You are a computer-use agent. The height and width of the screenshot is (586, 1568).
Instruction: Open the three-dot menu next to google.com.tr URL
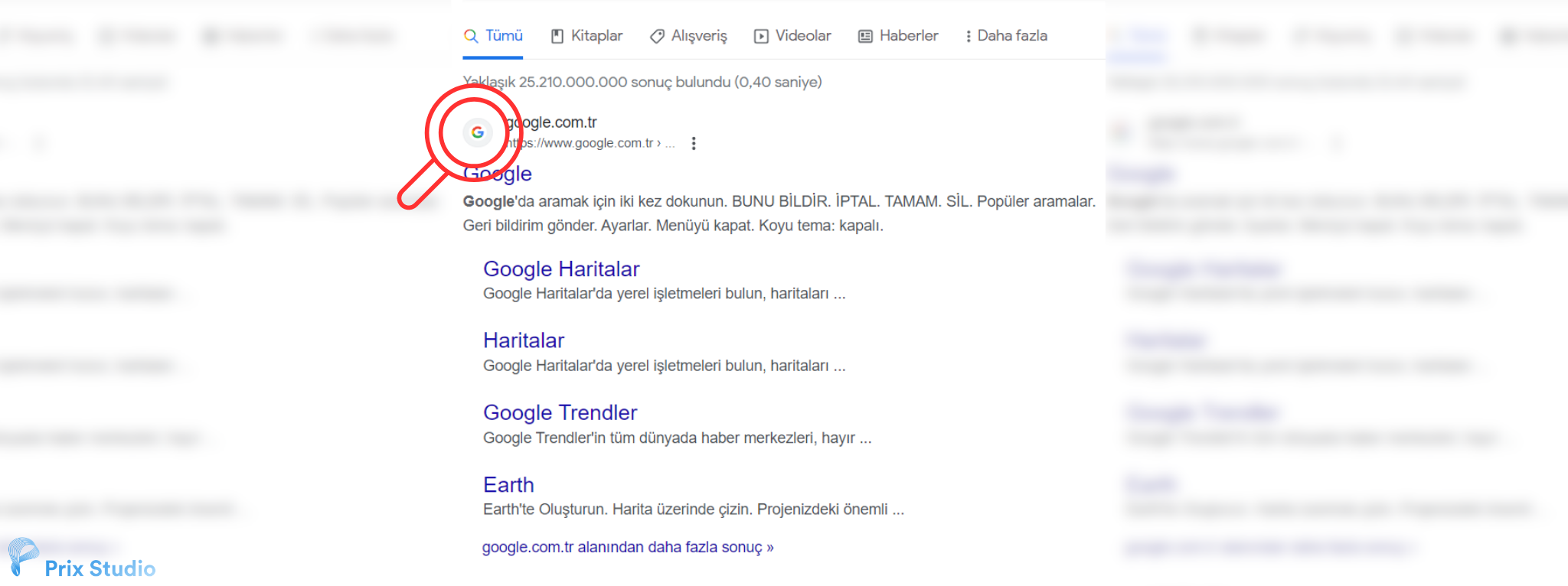[x=694, y=143]
